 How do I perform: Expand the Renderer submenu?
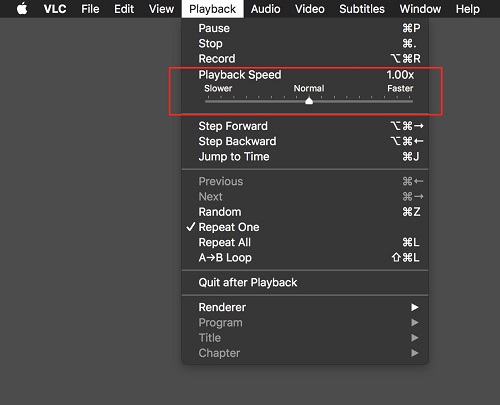[305, 307]
